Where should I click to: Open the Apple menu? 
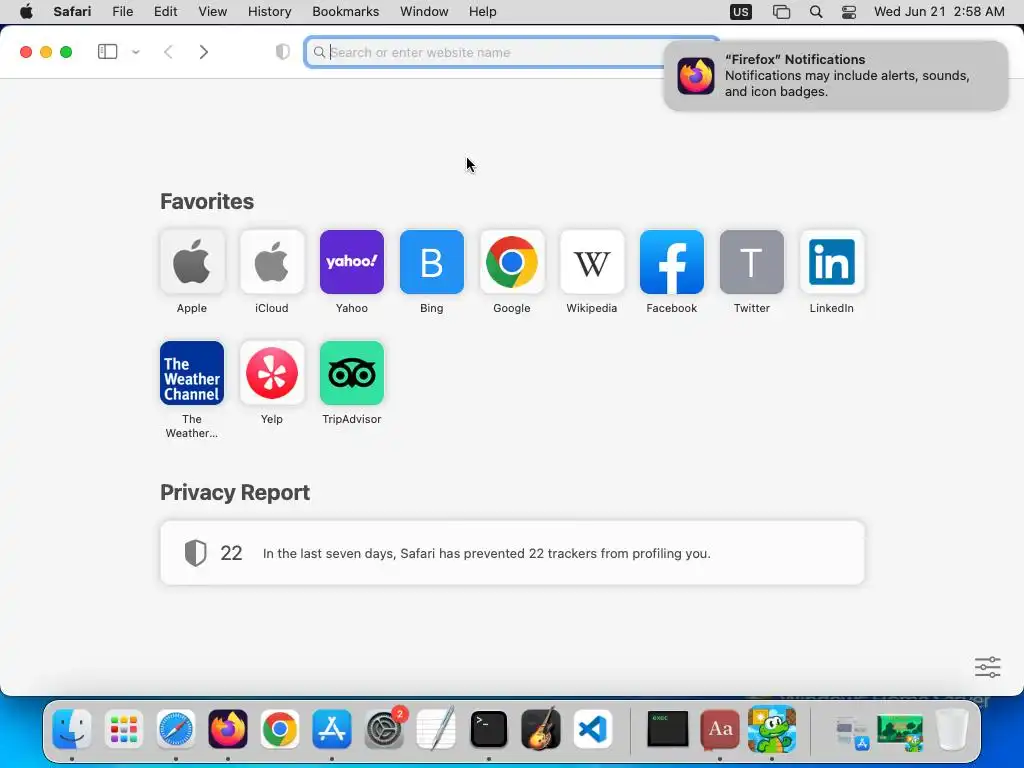point(26,12)
